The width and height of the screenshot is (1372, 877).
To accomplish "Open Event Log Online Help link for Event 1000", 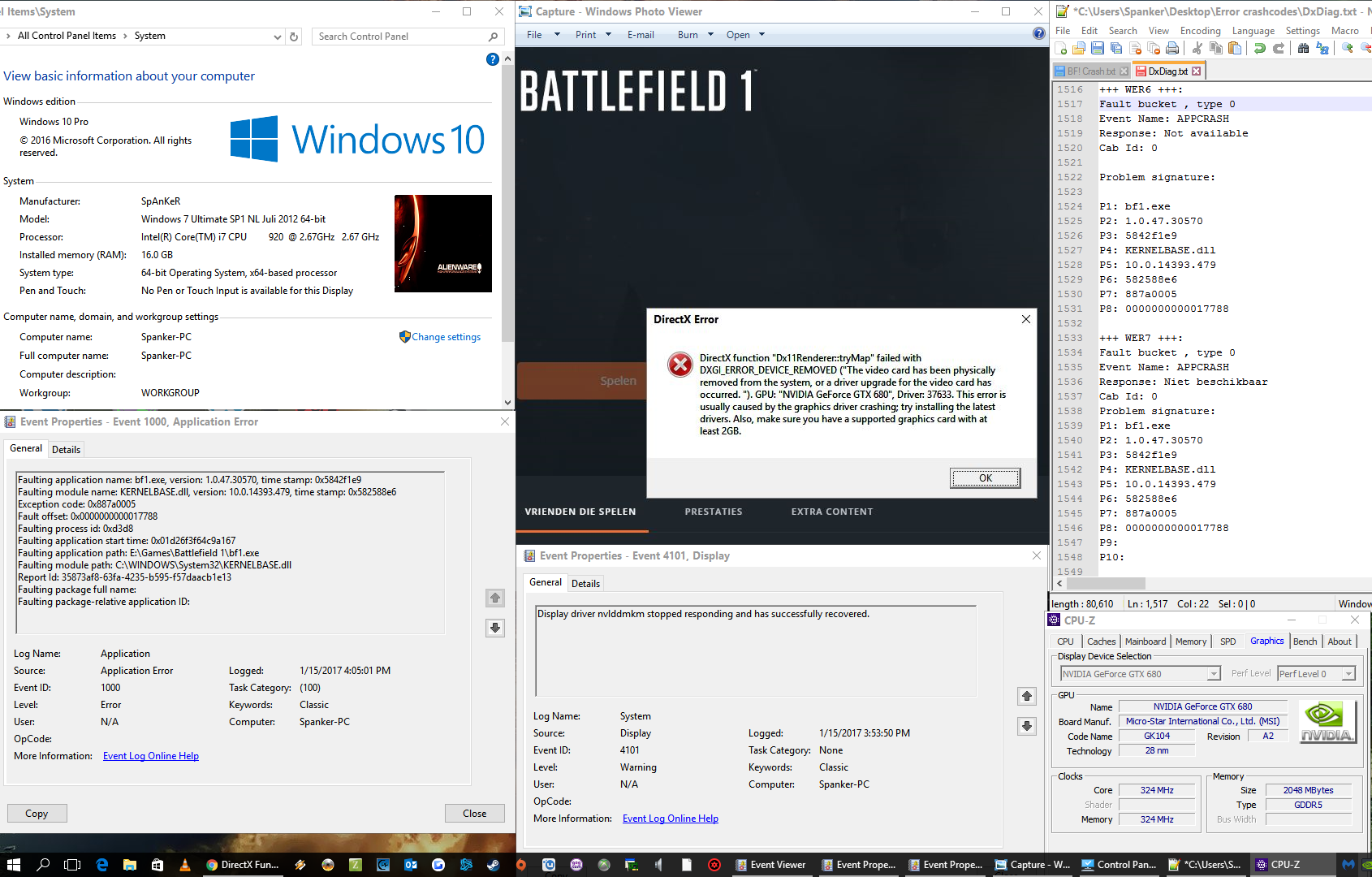I will (151, 756).
